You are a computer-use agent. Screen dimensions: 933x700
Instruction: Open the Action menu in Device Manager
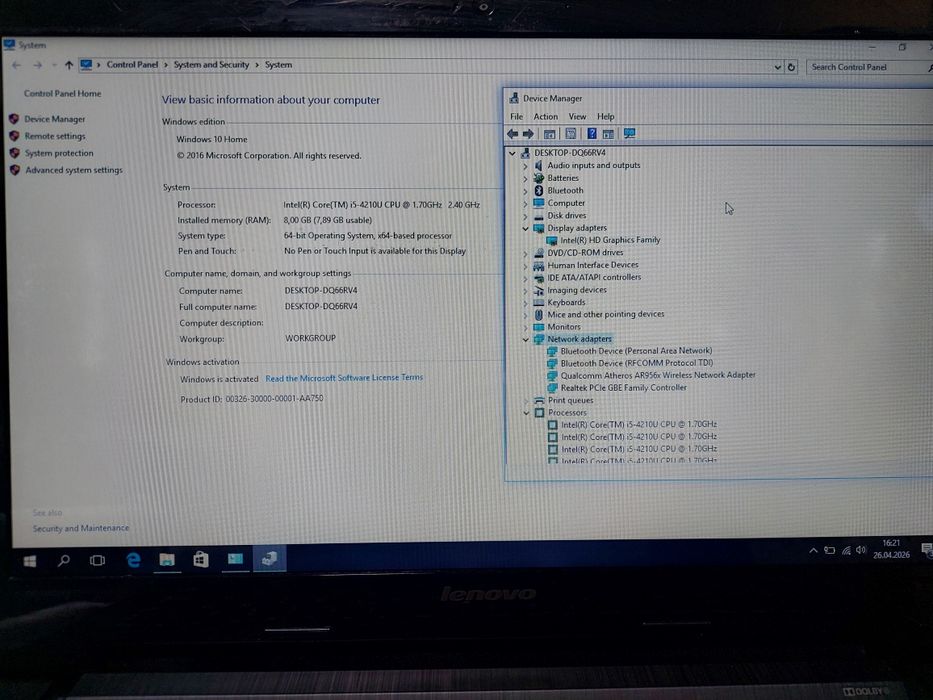[x=546, y=117]
